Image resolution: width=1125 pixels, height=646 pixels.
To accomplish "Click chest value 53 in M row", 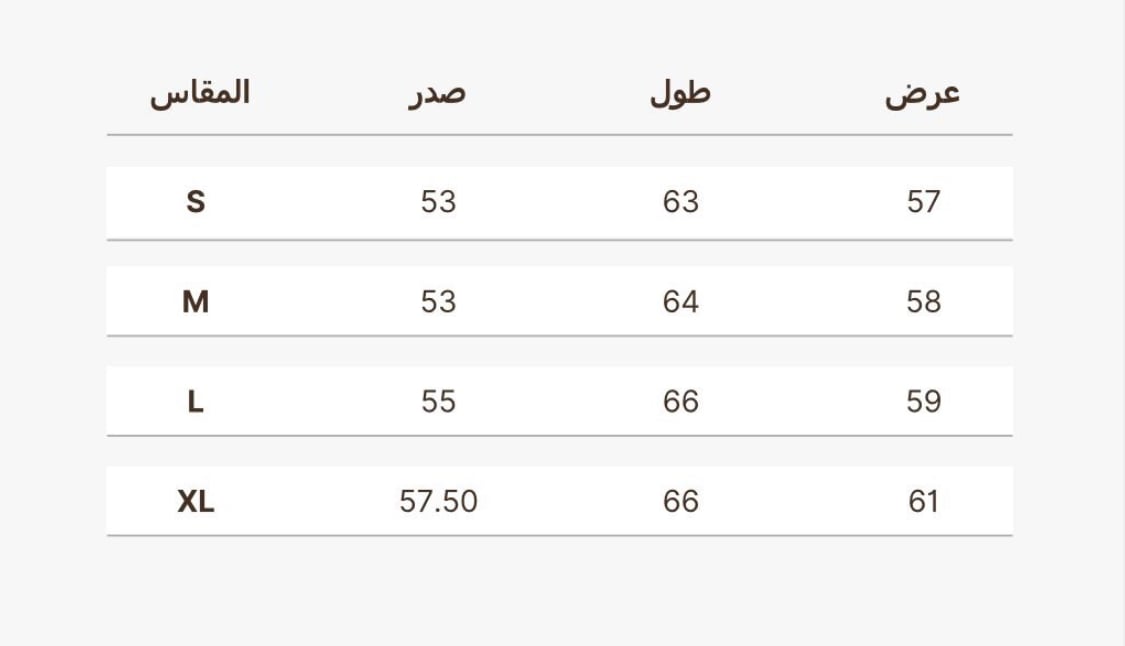I will pyautogui.click(x=438, y=301).
